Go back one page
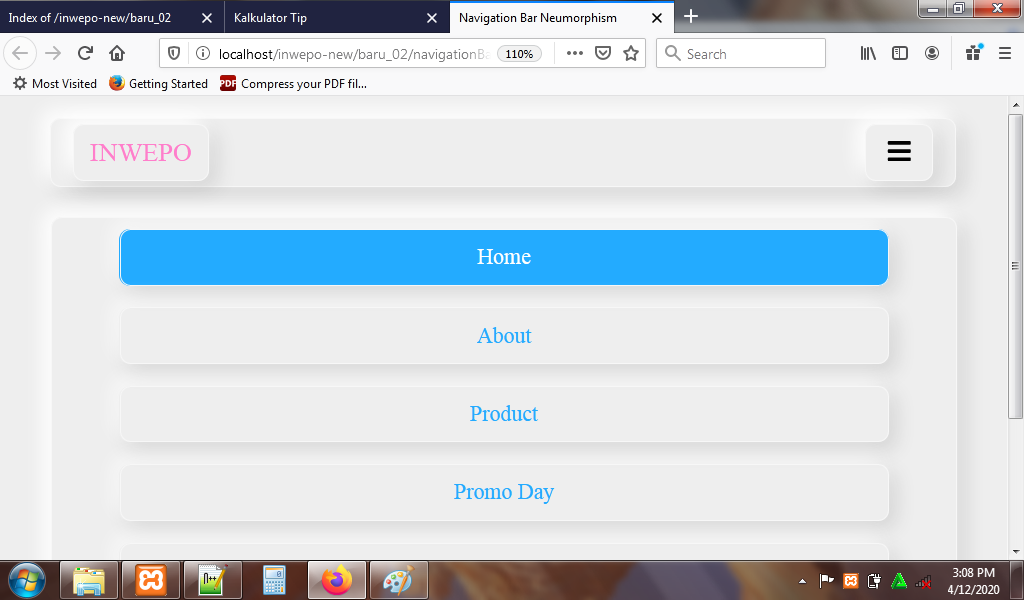 point(20,54)
